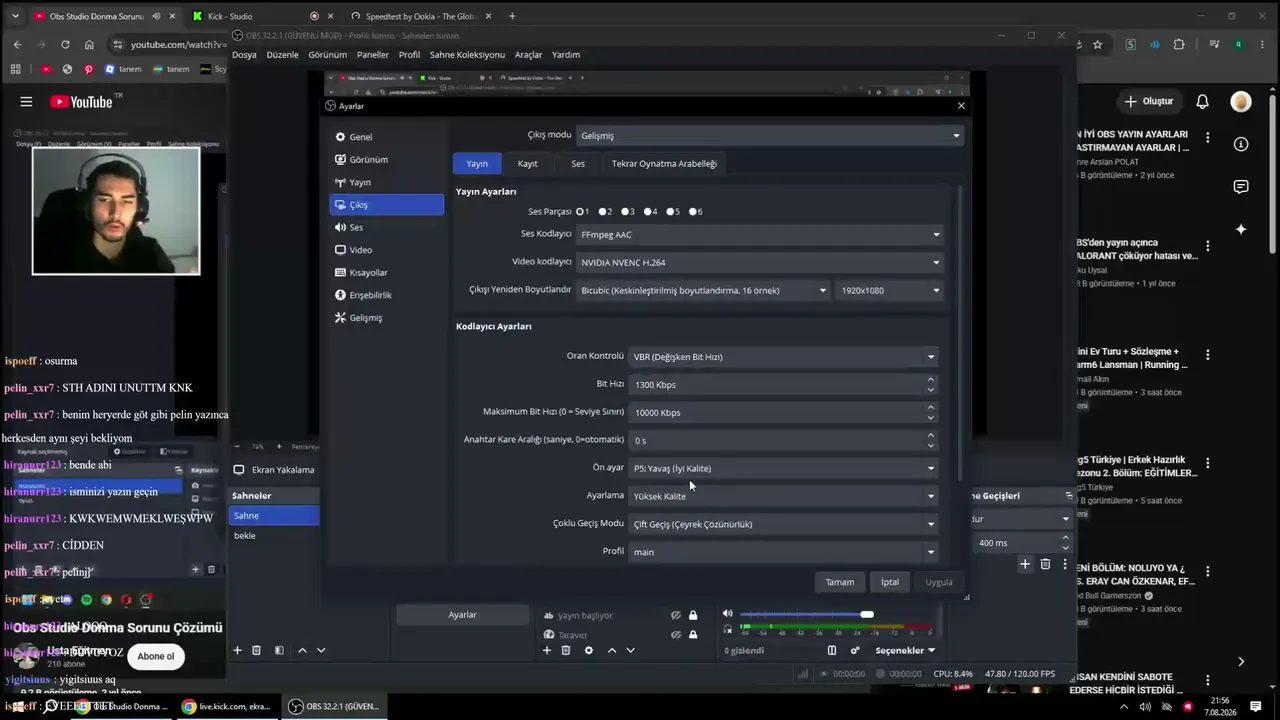The image size is (1280, 720).
Task: Select audio track 5 radio button
Action: pos(671,212)
